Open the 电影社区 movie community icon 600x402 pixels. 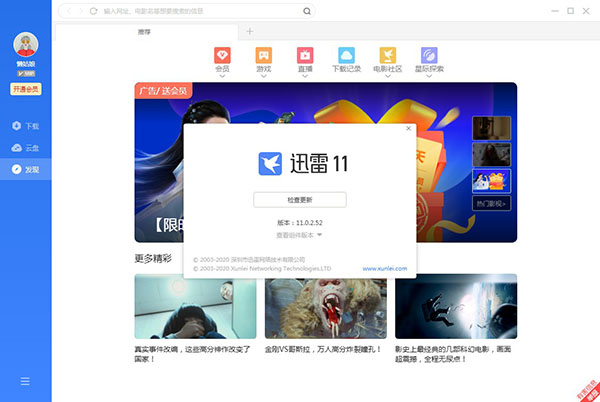click(388, 55)
